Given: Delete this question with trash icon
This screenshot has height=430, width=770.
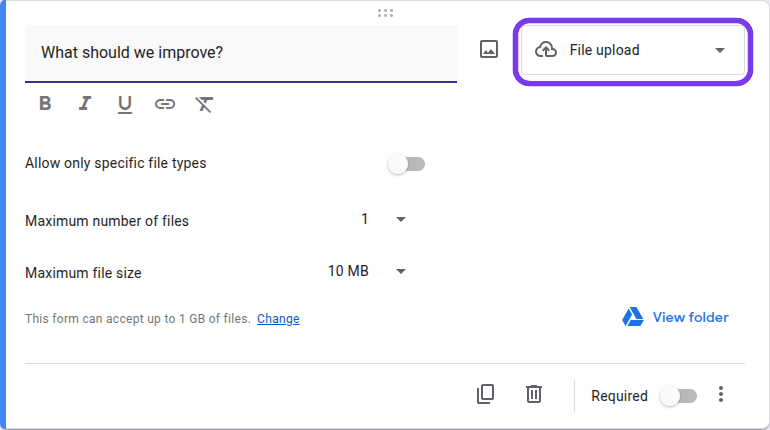Looking at the screenshot, I should 534,394.
